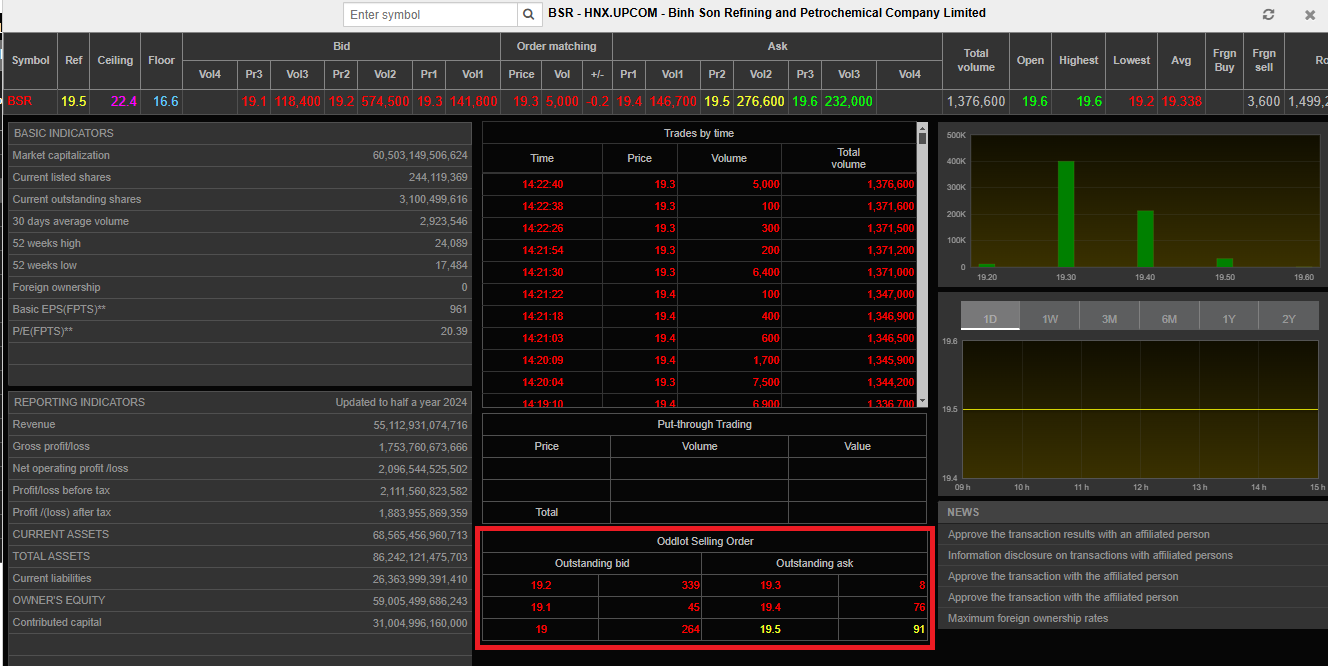Click the Symbol column header
Image resolution: width=1328 pixels, height=666 pixels.
coord(30,60)
